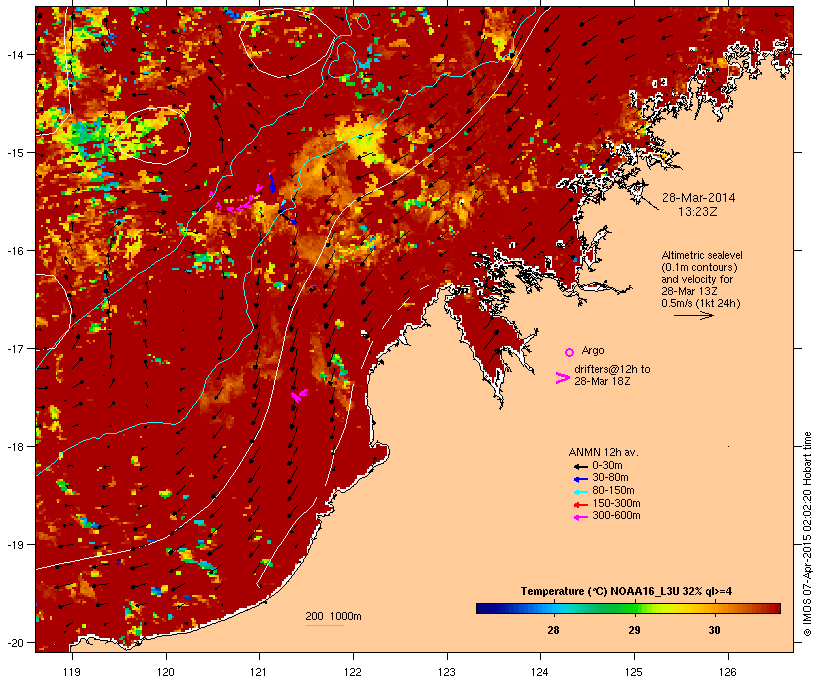The width and height of the screenshot is (820, 680).
Task: Click the '150-300m' depth label
Action: pyautogui.click(x=617, y=504)
